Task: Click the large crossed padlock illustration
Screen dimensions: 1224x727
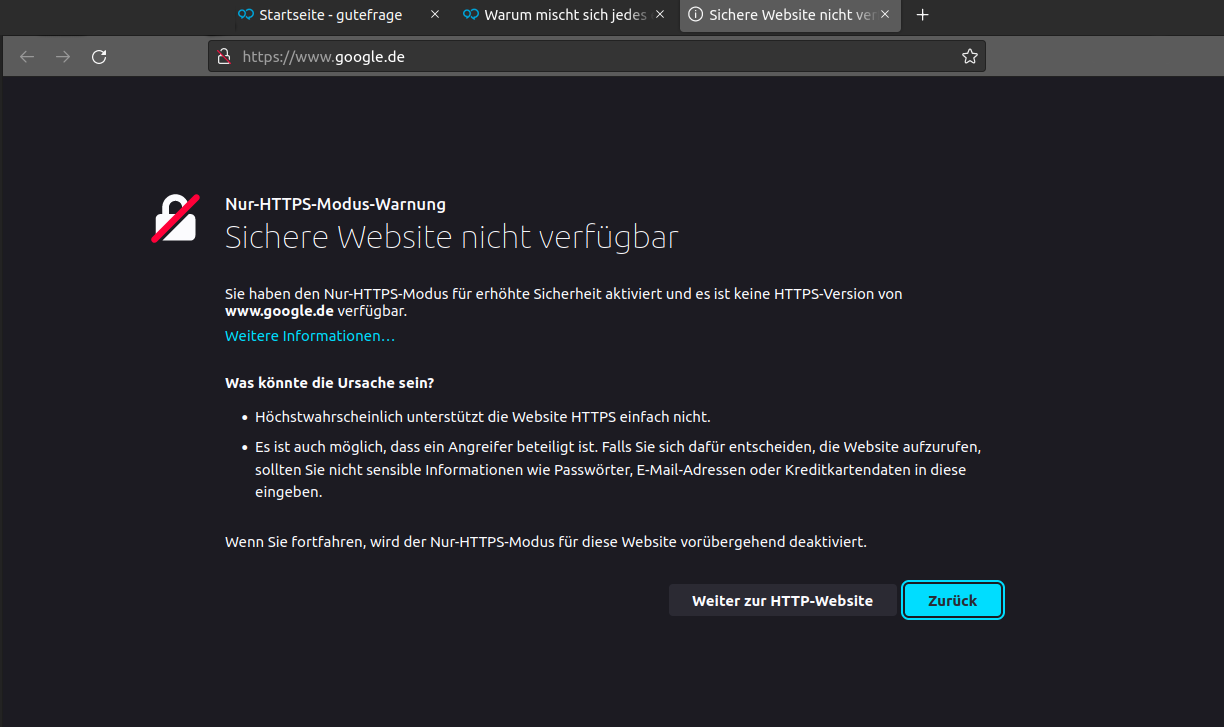Action: [x=175, y=218]
